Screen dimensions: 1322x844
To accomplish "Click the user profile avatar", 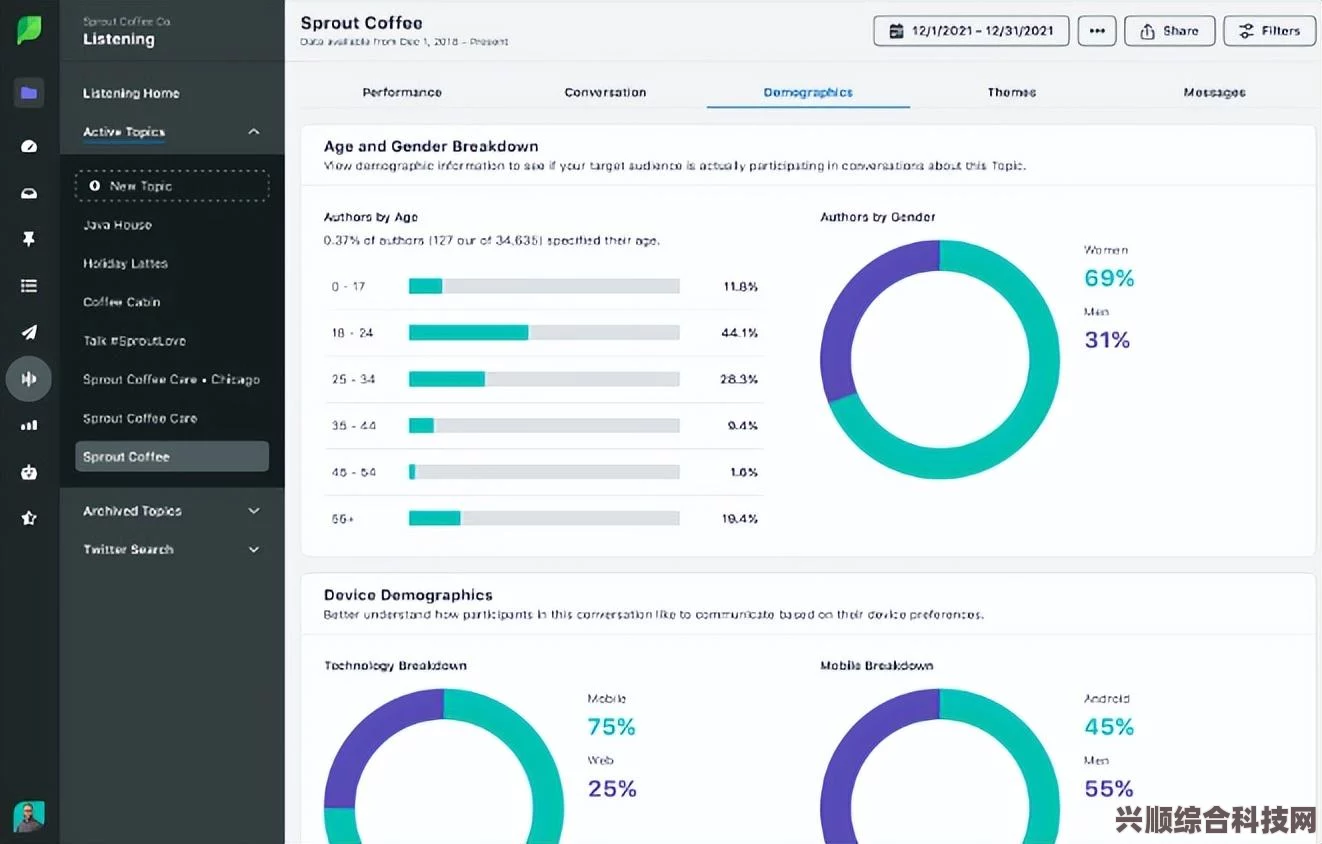I will coord(29,816).
